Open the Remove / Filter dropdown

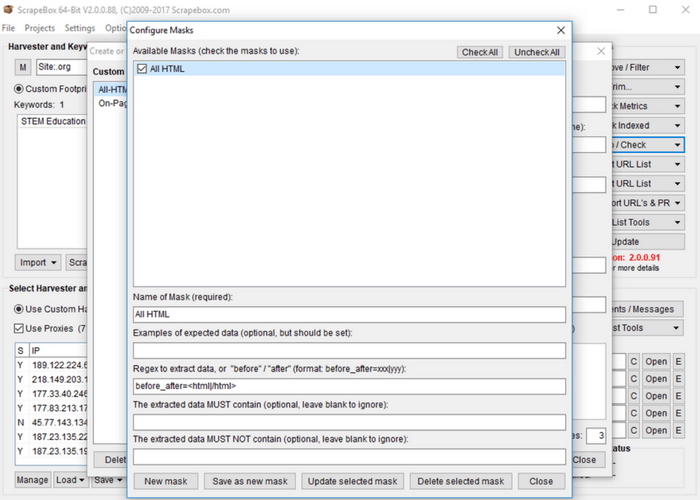tap(647, 67)
